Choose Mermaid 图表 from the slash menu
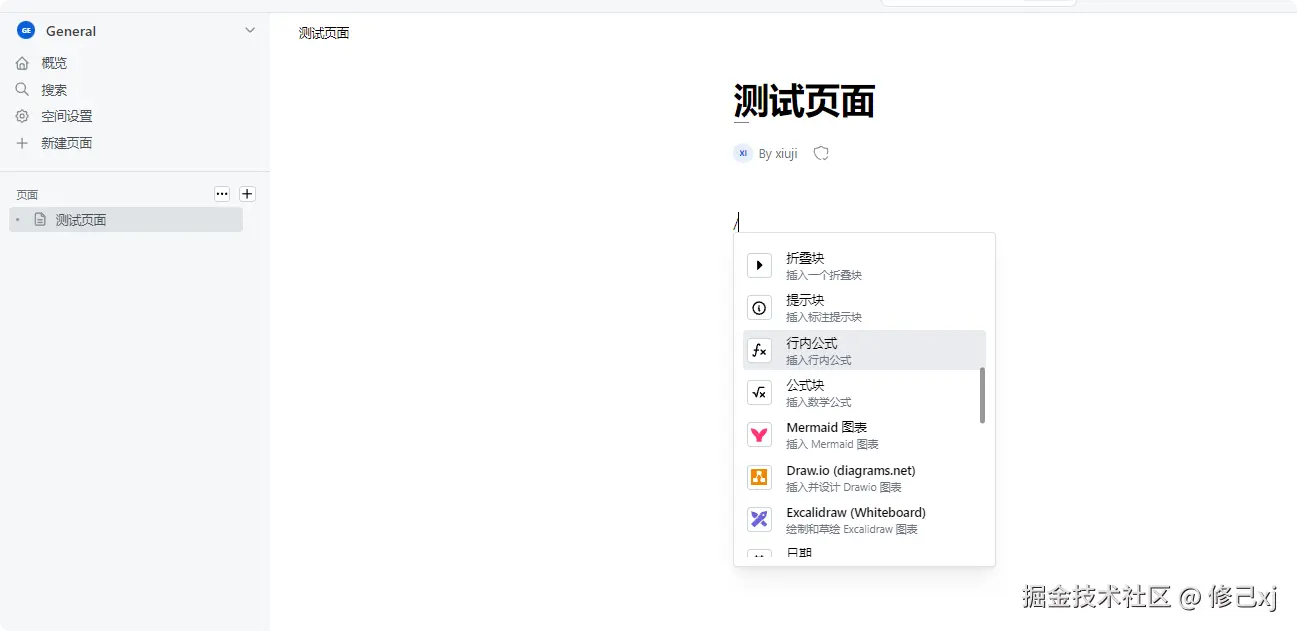Screen dimensions: 1297x631 pyautogui.click(x=864, y=435)
